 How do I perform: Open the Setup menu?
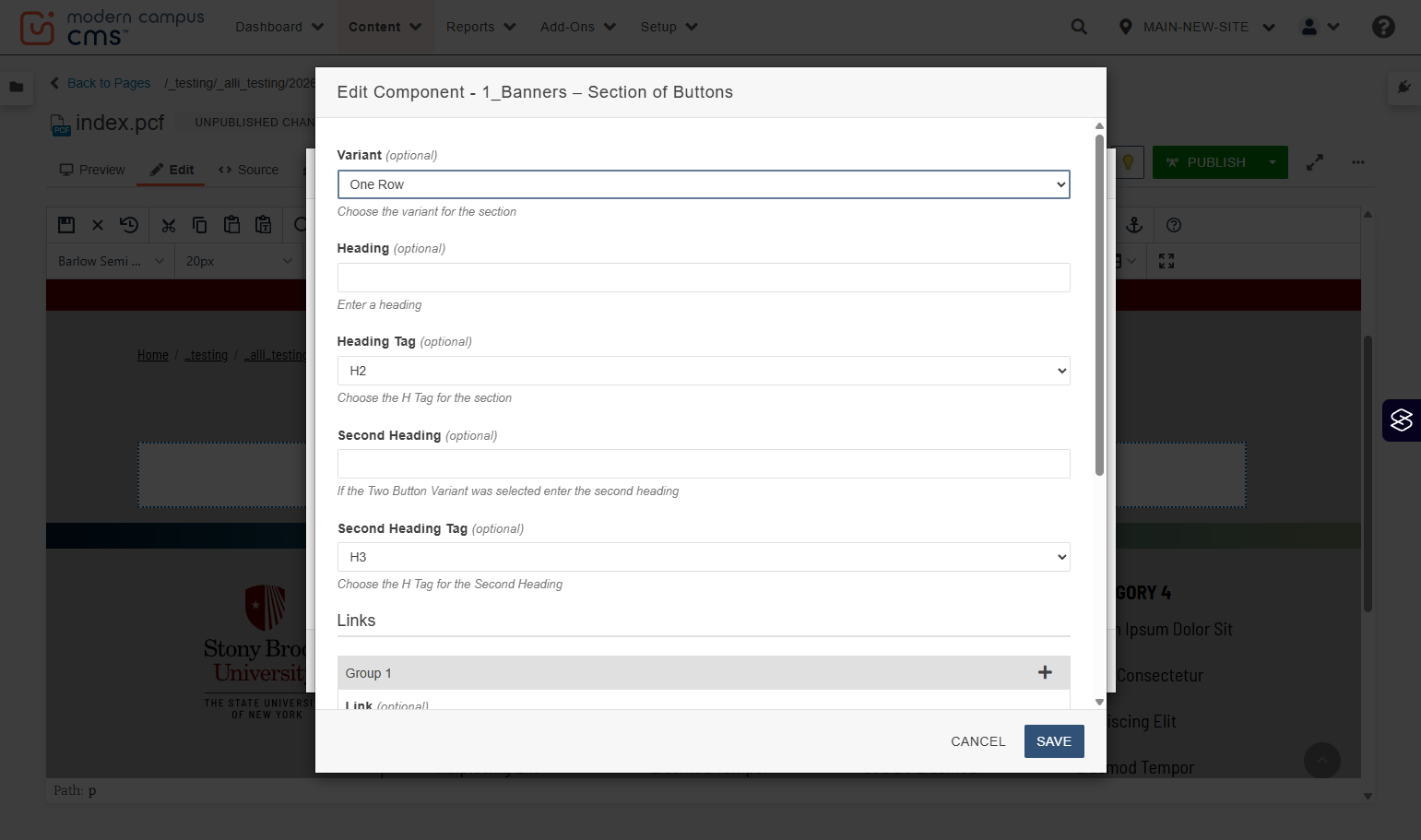[x=669, y=27]
